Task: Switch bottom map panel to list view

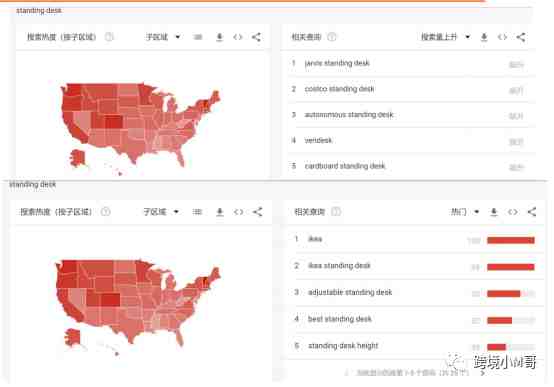Action: (197, 212)
